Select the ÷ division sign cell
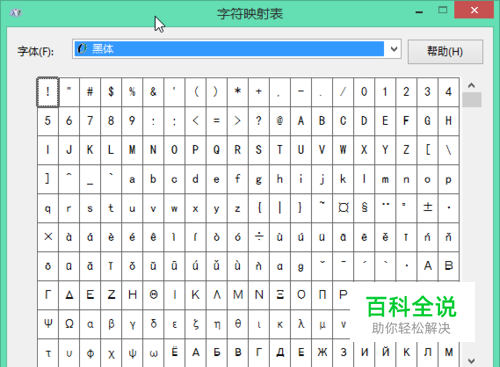This screenshot has width=500, height=367. click(x=259, y=237)
